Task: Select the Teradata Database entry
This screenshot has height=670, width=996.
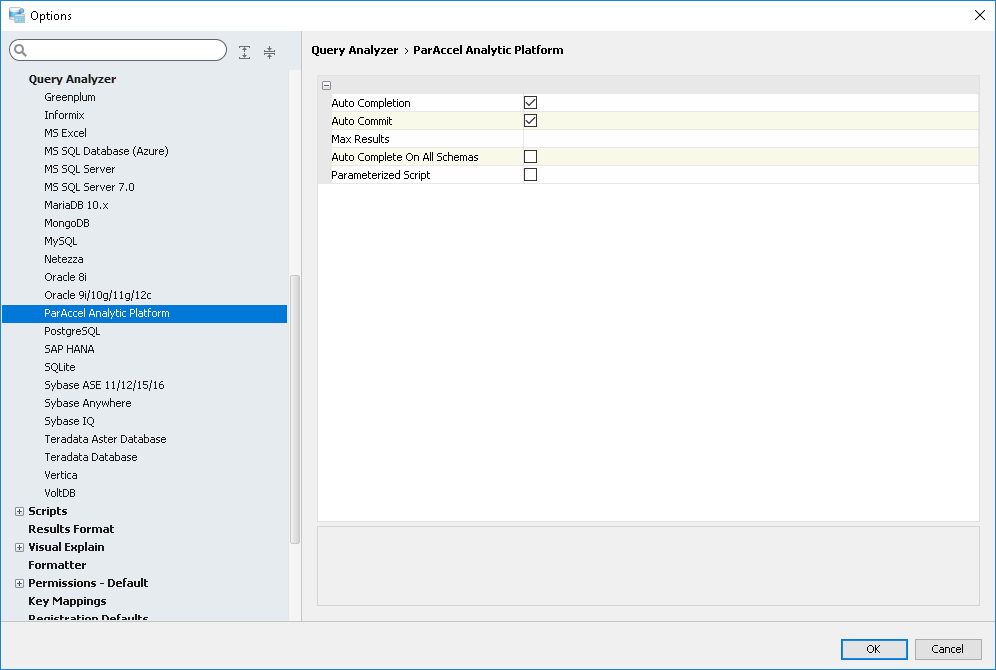Action: [91, 457]
